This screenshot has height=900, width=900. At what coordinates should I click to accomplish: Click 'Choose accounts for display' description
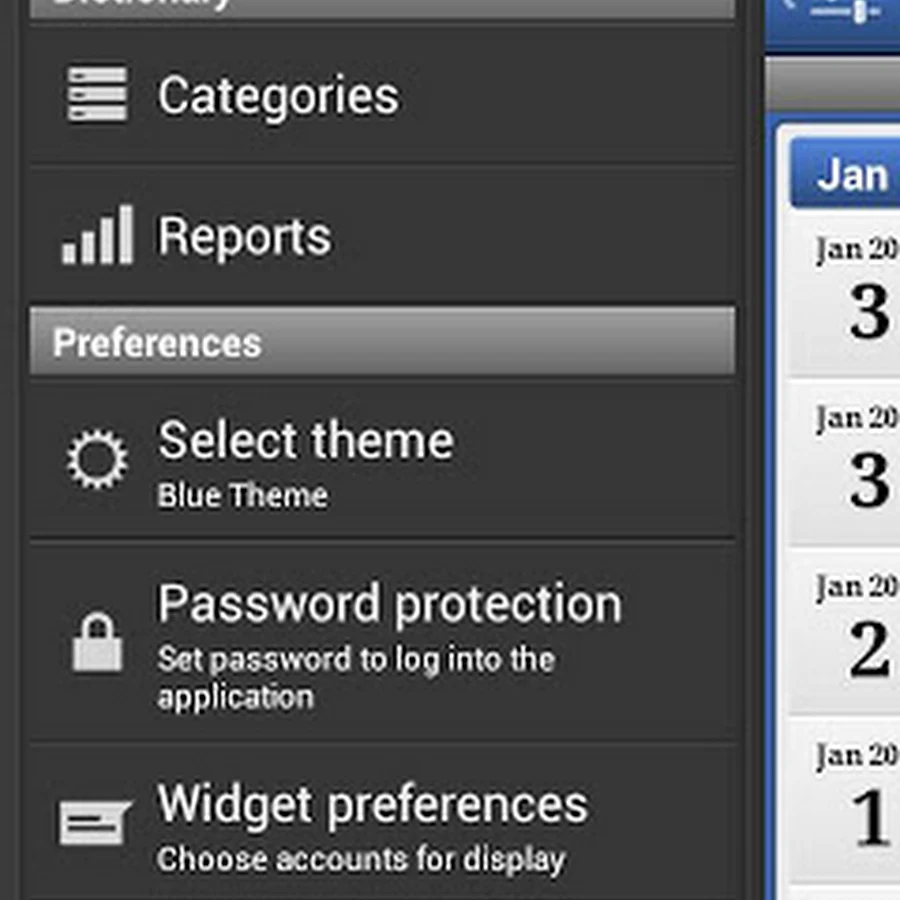[360, 859]
